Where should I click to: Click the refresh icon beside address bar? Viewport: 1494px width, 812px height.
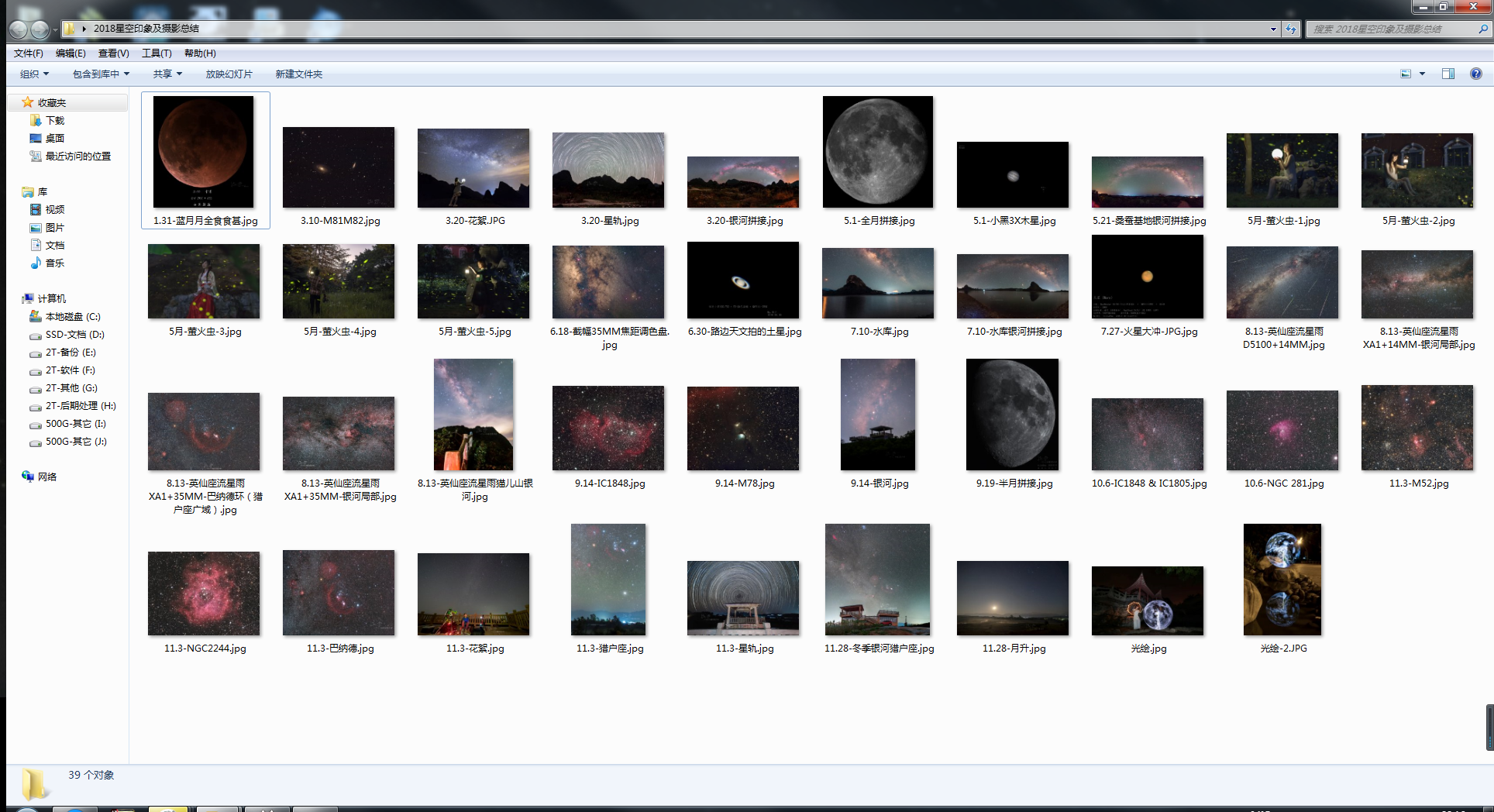click(1291, 29)
